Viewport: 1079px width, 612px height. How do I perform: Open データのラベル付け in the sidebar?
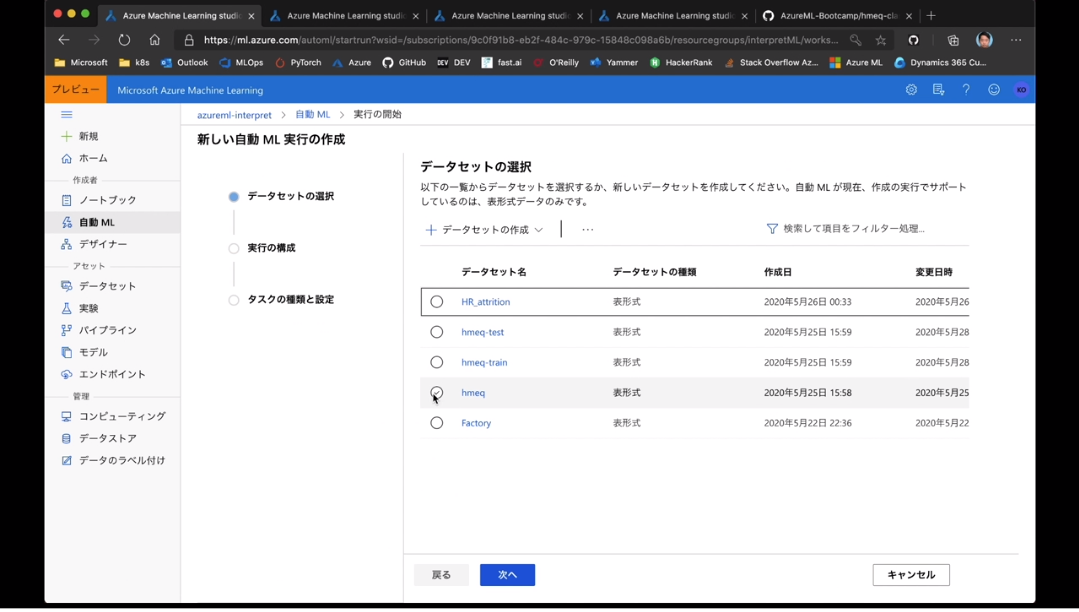tap(113, 461)
